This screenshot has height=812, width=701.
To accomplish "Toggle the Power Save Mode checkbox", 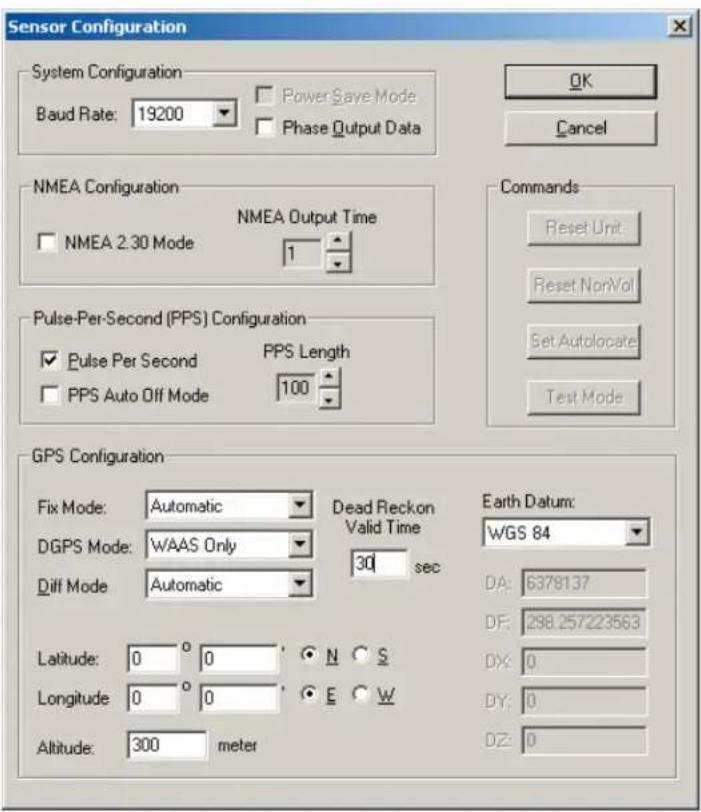I will [x=265, y=95].
